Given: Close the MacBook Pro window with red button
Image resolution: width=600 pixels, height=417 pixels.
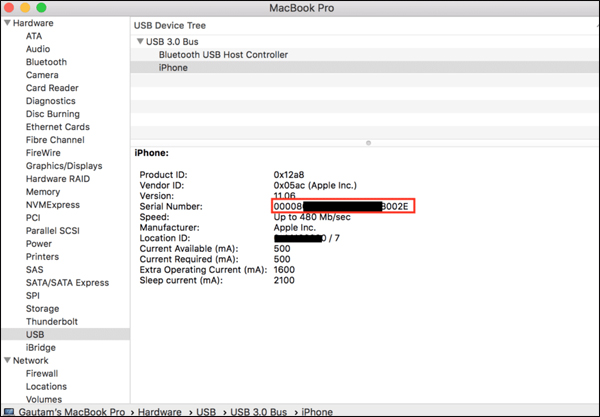Looking at the screenshot, I should 9,7.
